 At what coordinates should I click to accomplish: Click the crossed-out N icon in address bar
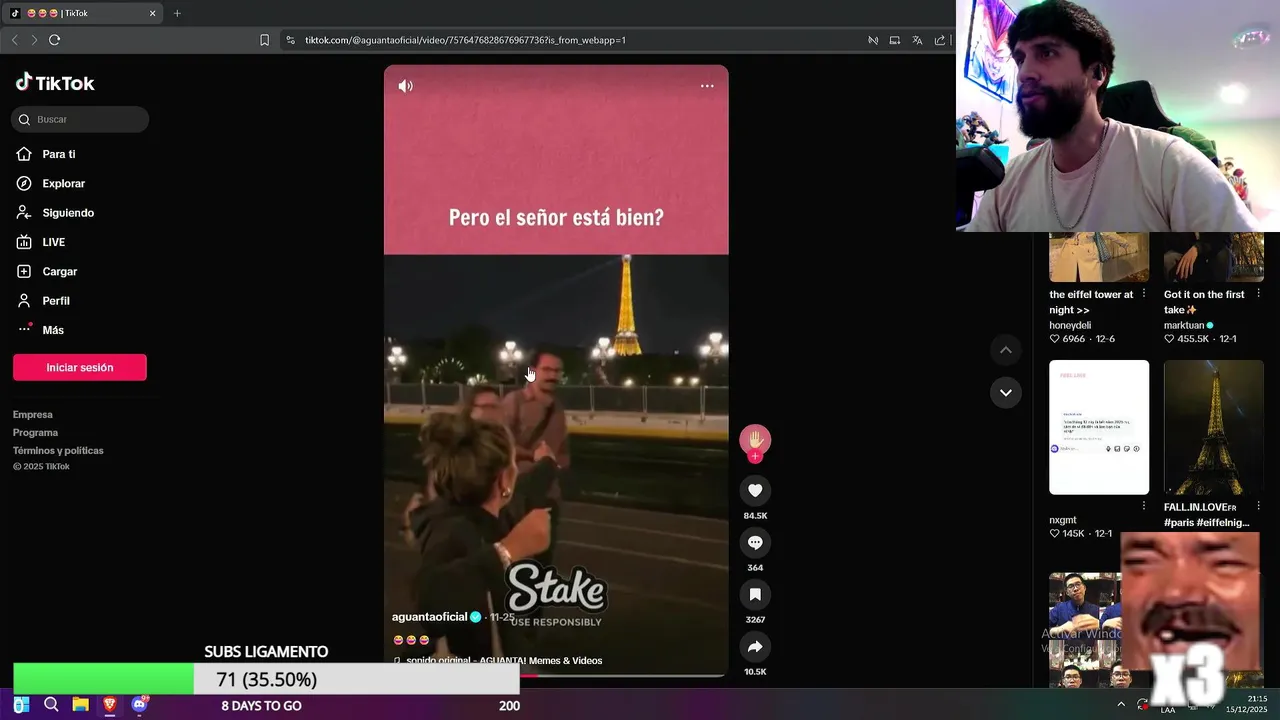click(x=873, y=40)
